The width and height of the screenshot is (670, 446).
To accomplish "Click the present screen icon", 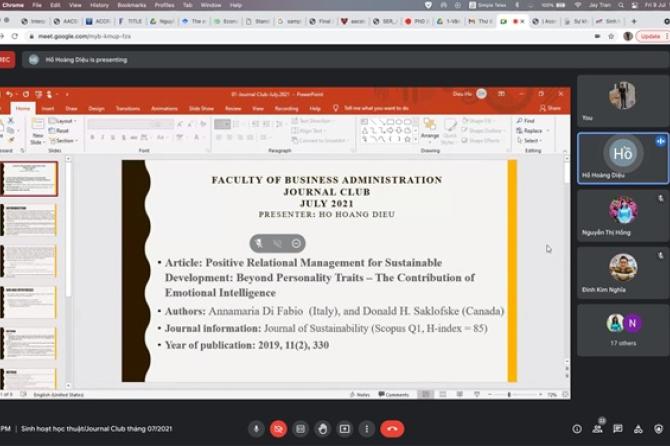I will coord(344,429).
